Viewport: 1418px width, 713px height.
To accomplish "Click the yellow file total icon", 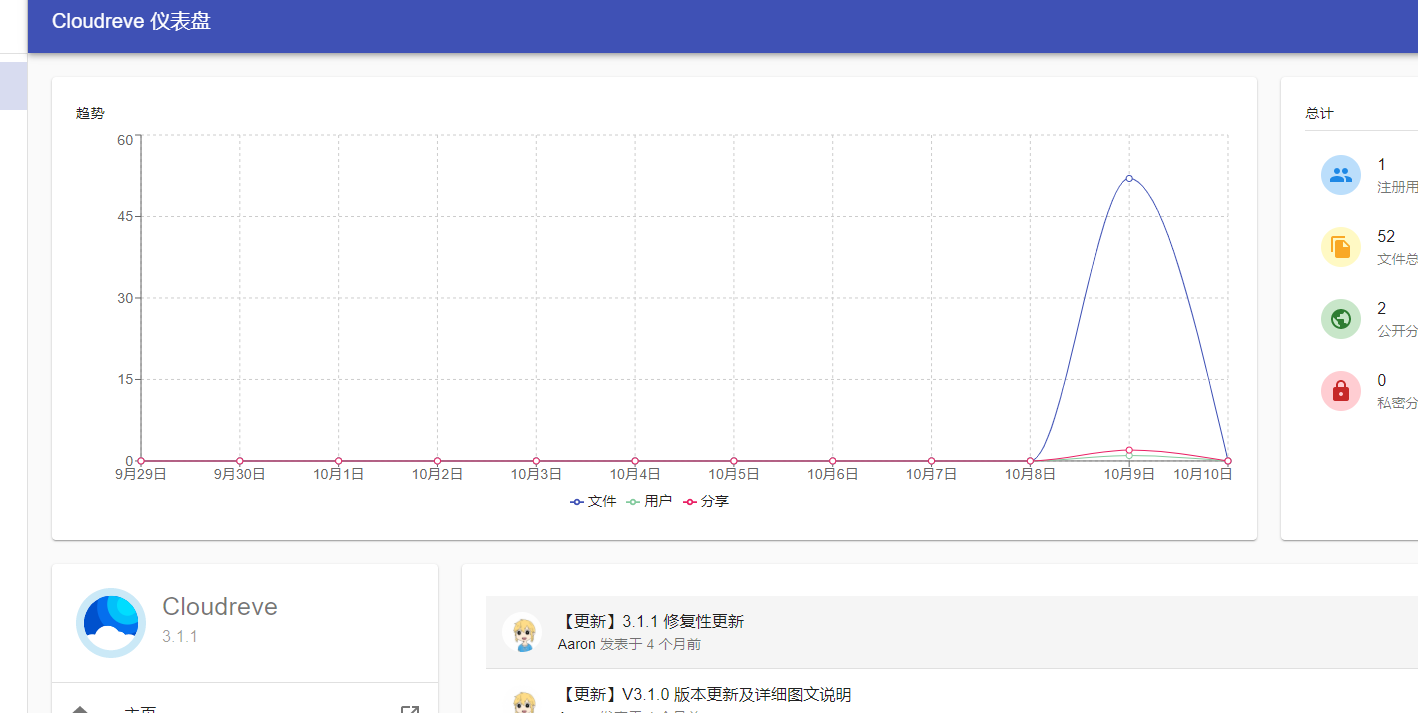I will coord(1340,247).
